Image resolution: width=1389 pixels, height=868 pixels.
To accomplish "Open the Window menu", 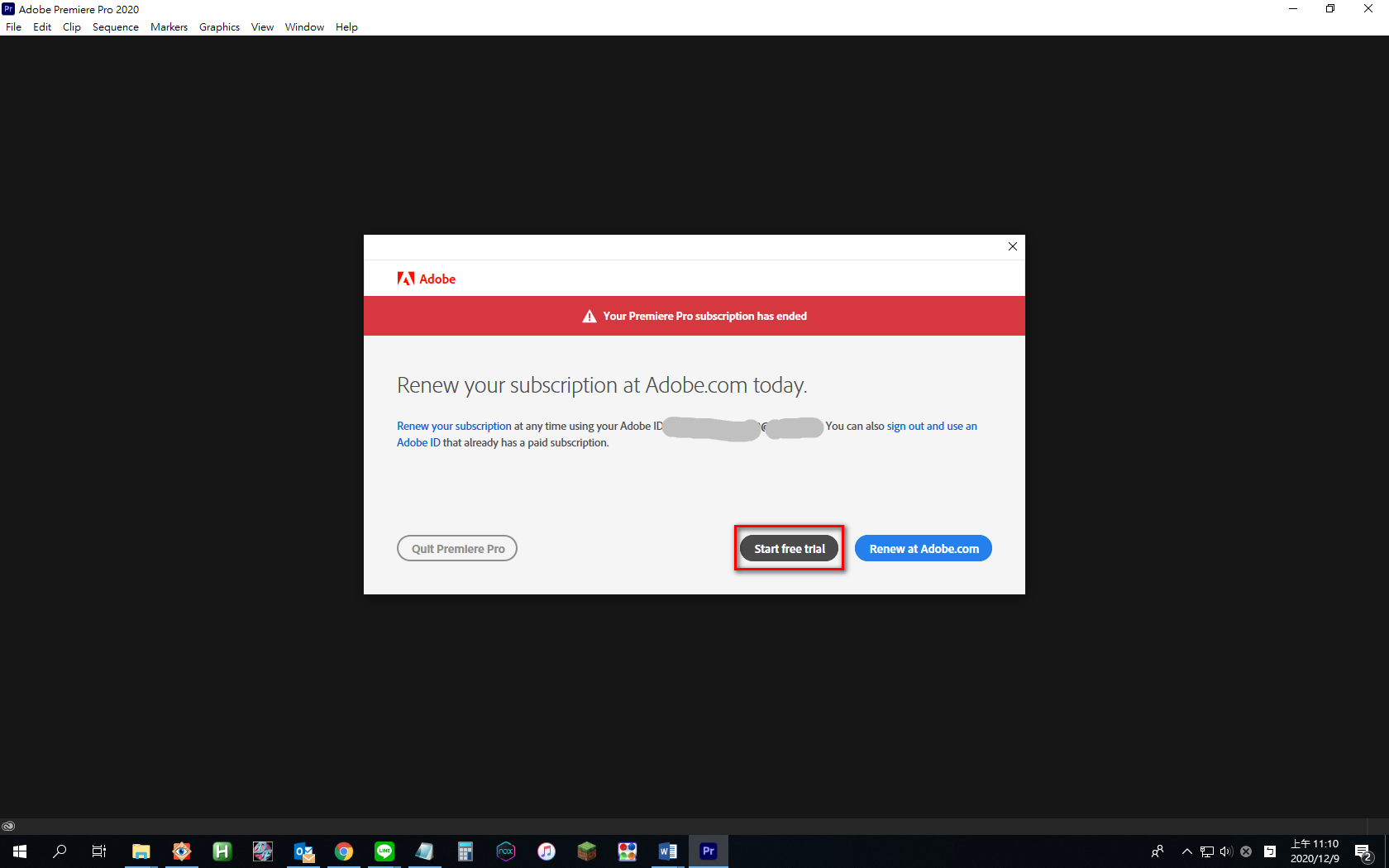I will tap(304, 26).
